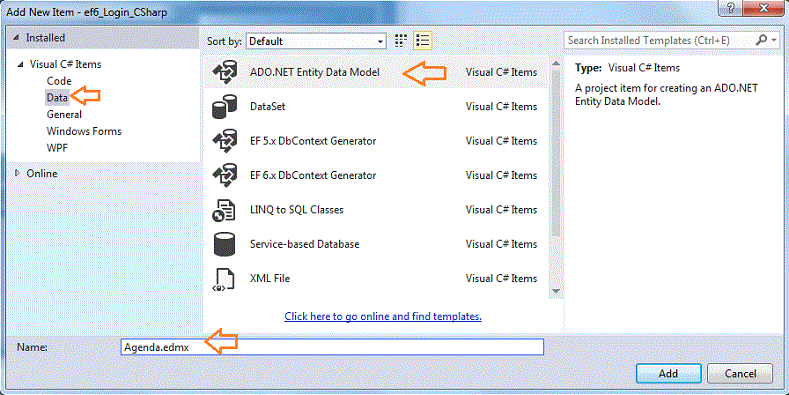Open the go online and find templates link
This screenshot has width=789, height=395.
pyautogui.click(x=383, y=317)
